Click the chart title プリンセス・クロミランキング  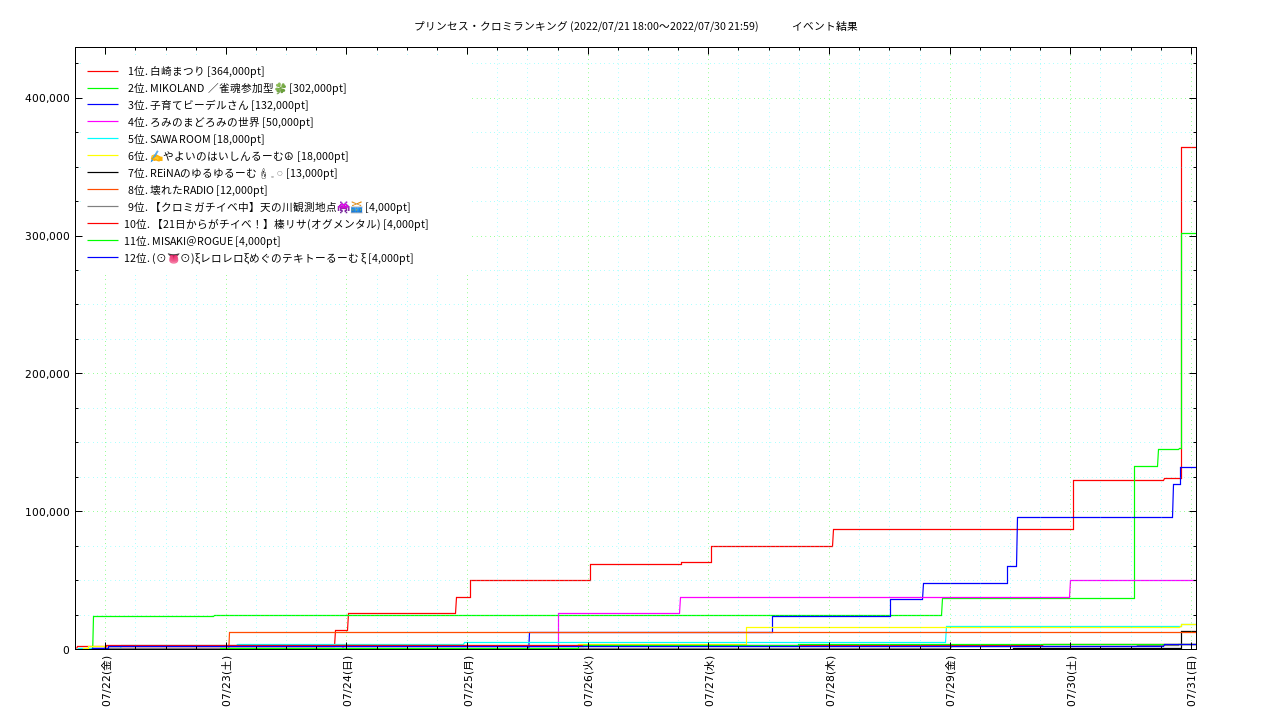coord(490,26)
